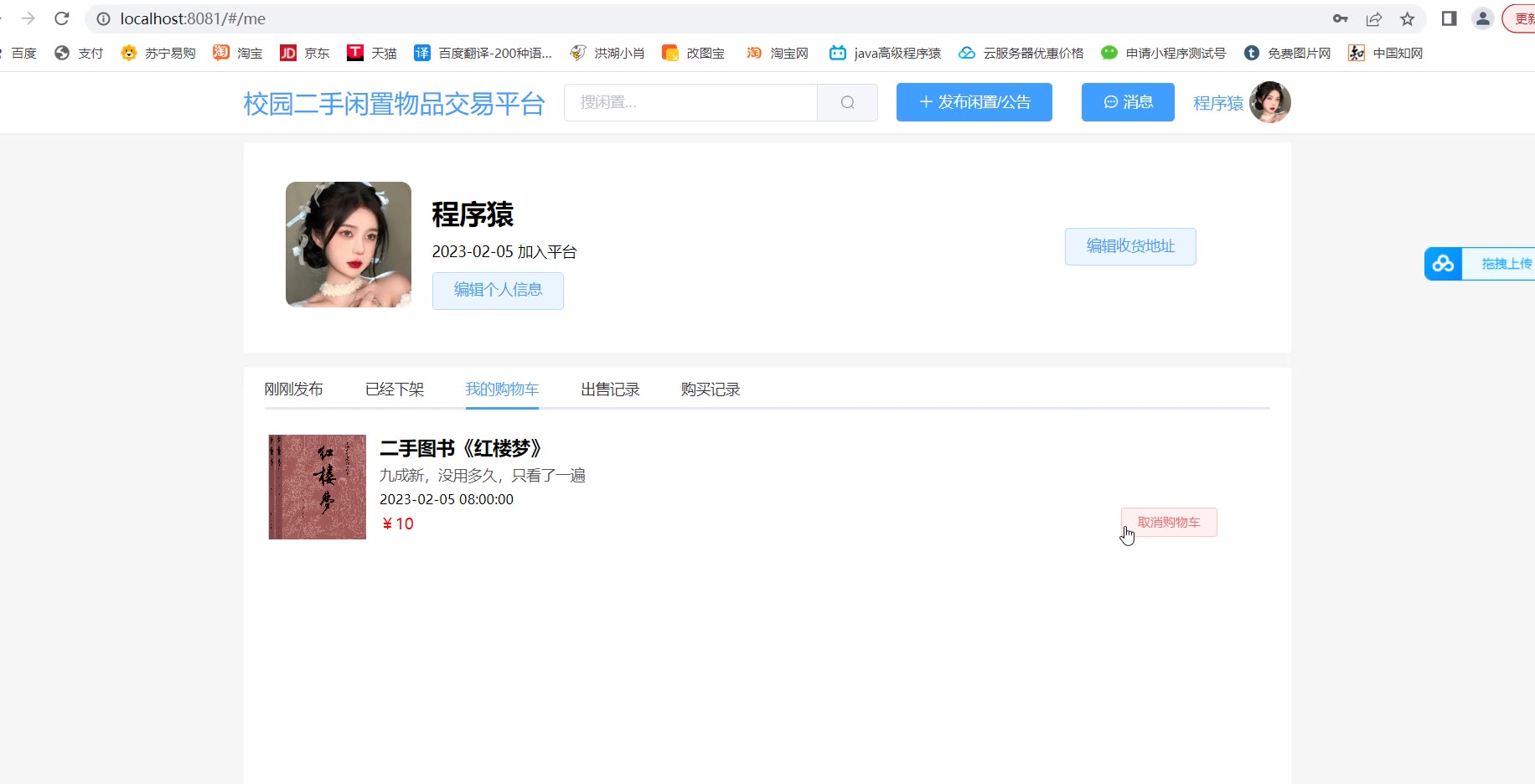Viewport: 1535px width, 784px height.
Task: Click the browser forward arrow
Action: (x=28, y=18)
